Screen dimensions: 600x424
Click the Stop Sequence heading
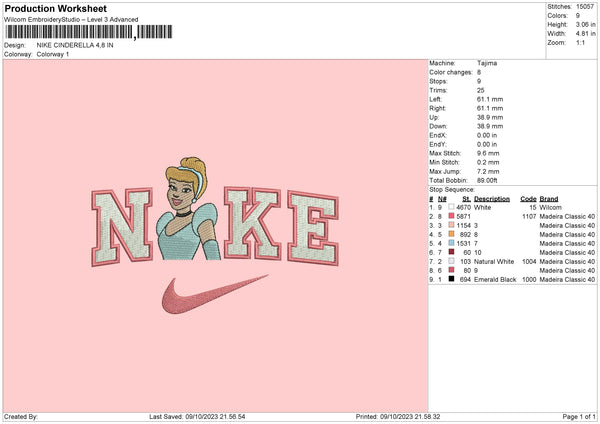tap(452, 190)
